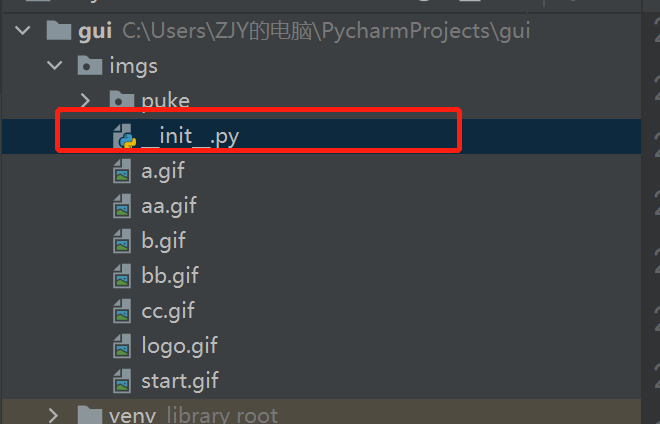Select the start.gif file

click(180, 381)
